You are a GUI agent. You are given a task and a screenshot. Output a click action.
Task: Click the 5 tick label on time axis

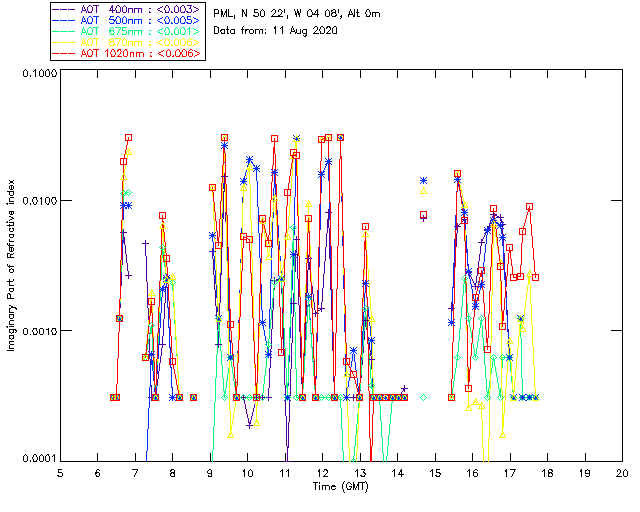(x=60, y=473)
